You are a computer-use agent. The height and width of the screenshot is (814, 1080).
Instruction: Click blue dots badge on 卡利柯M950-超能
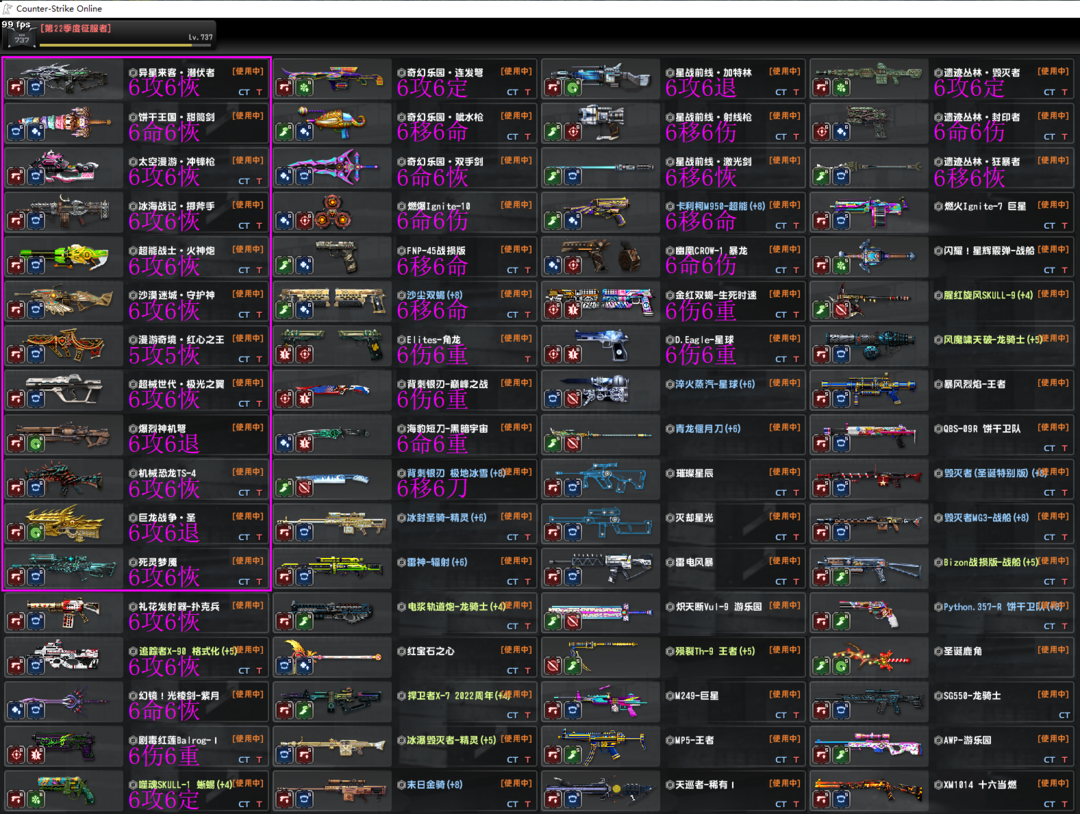[573, 221]
